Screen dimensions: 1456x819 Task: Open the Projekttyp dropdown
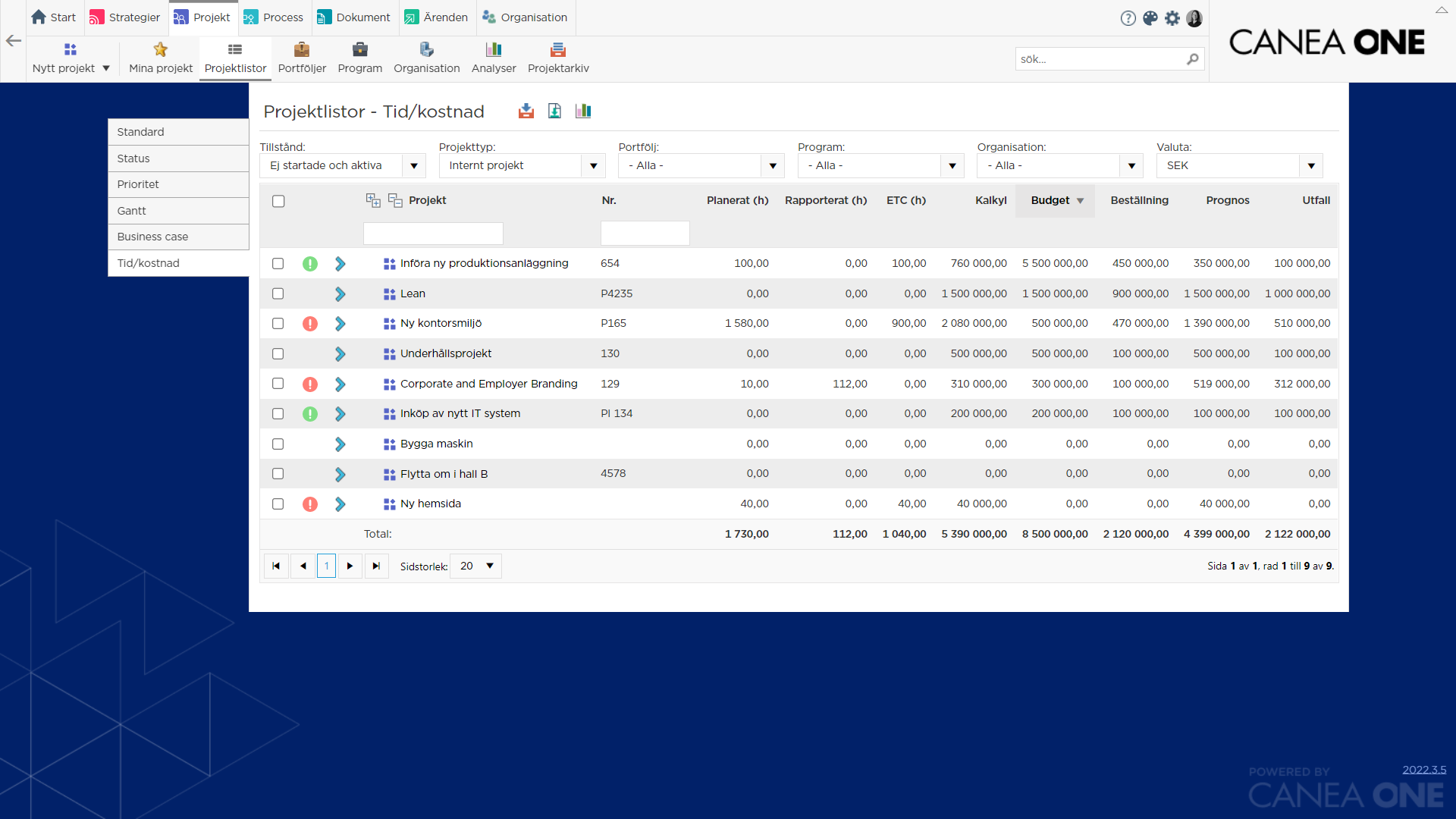pos(522,165)
